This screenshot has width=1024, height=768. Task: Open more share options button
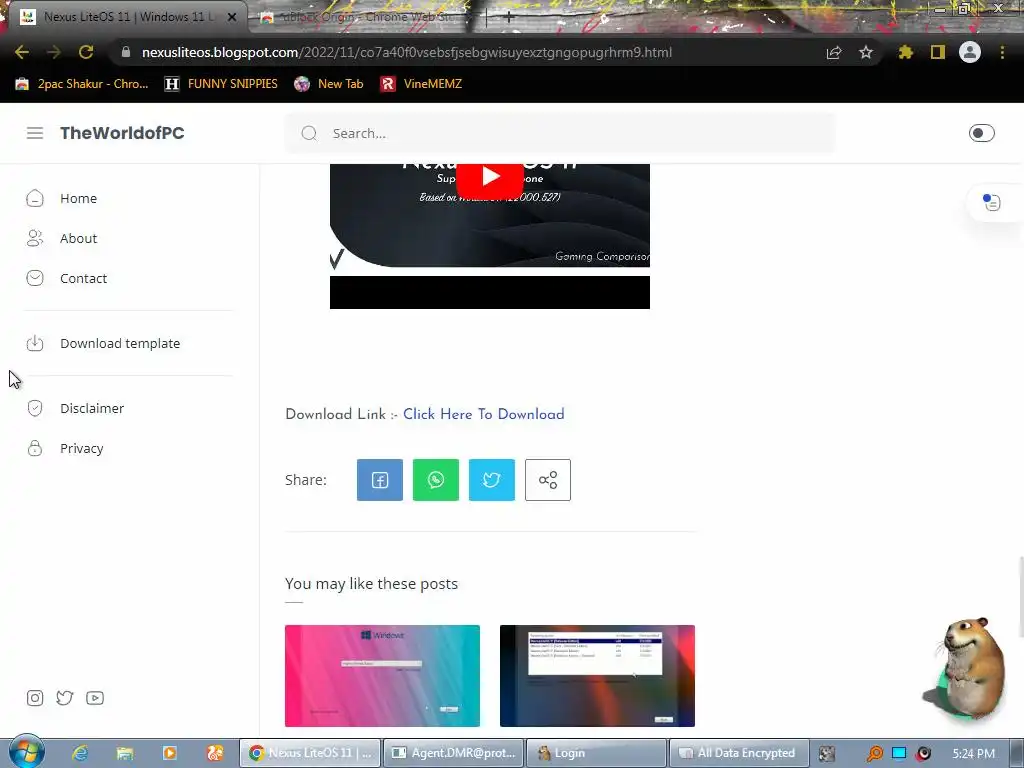(x=548, y=480)
